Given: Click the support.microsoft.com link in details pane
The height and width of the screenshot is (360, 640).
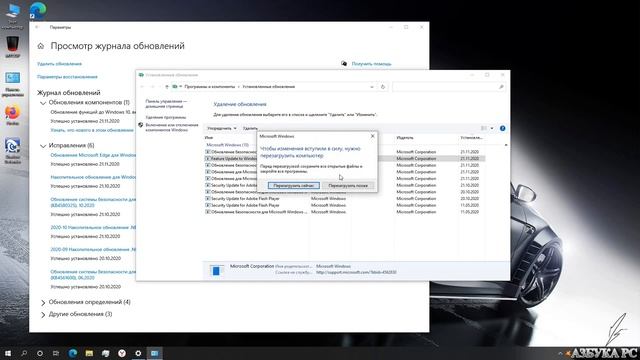Looking at the screenshot, I should coord(356,272).
